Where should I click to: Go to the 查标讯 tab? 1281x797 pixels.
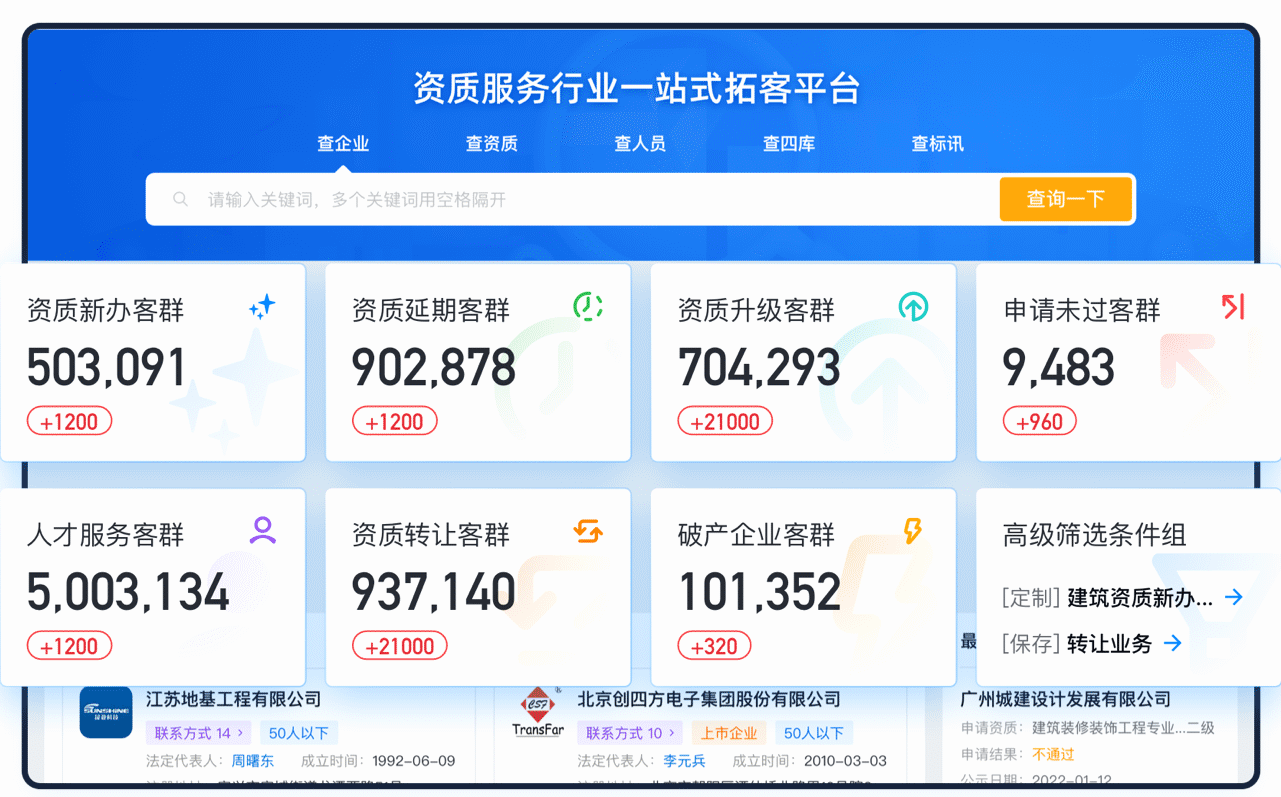[937, 144]
